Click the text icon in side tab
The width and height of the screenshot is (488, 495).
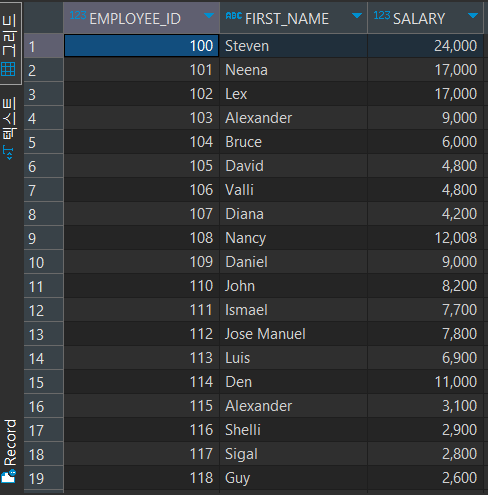point(8,153)
